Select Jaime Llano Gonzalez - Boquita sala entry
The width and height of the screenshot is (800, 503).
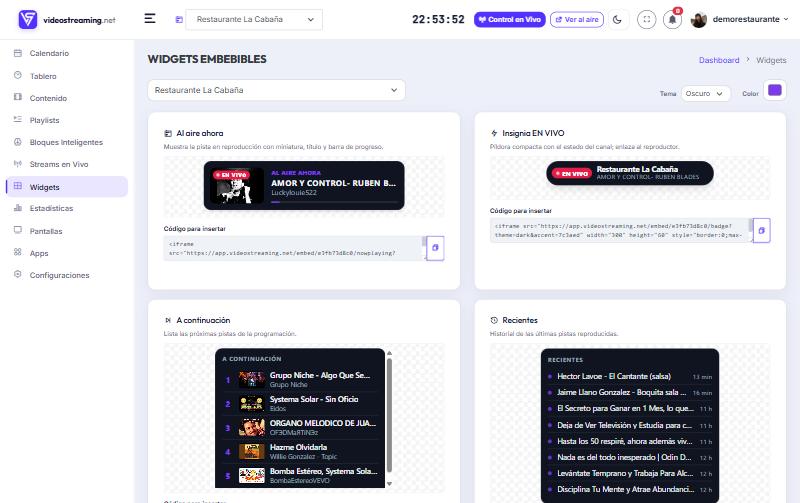(630, 392)
